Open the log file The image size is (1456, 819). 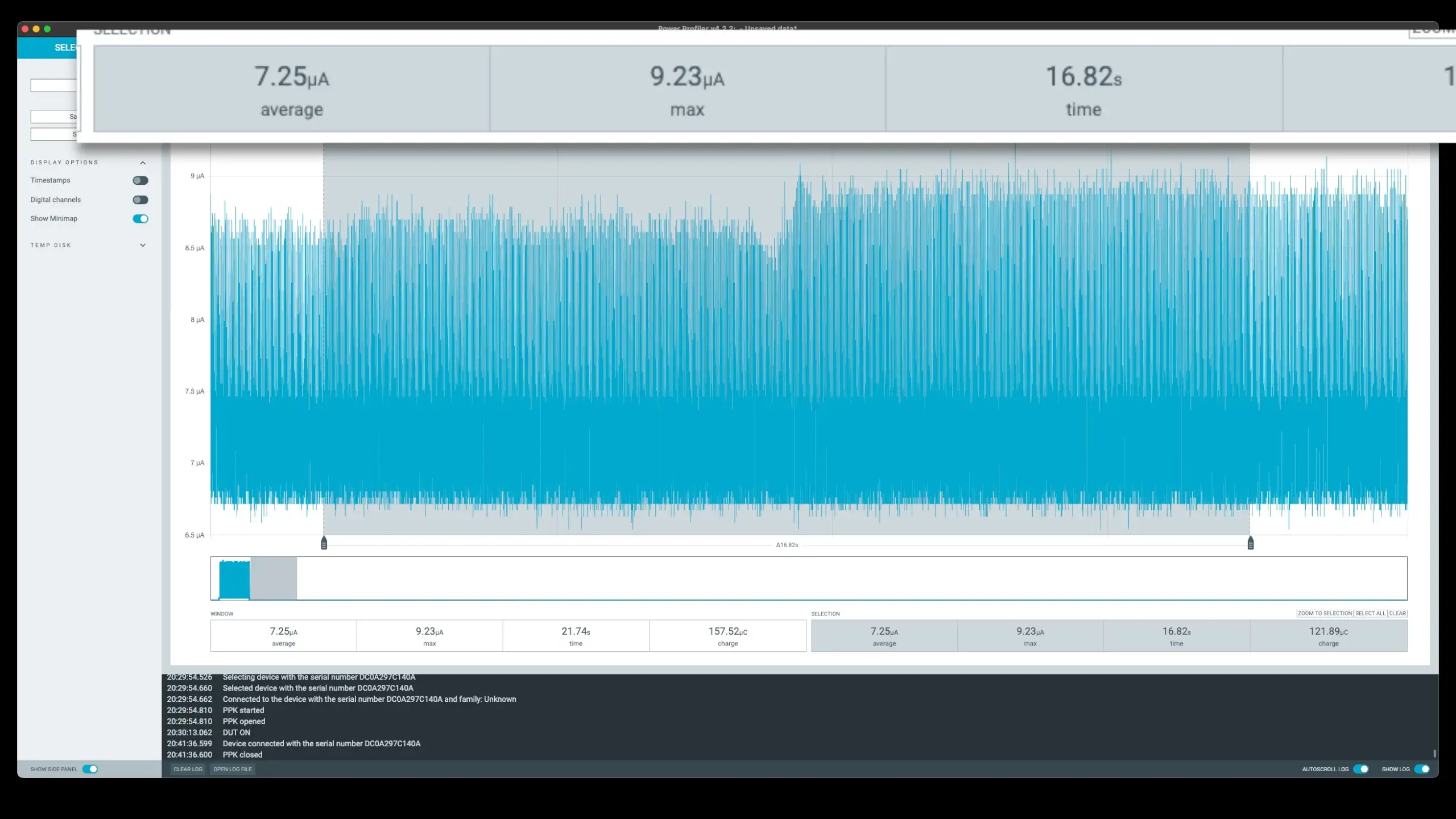pos(233,769)
